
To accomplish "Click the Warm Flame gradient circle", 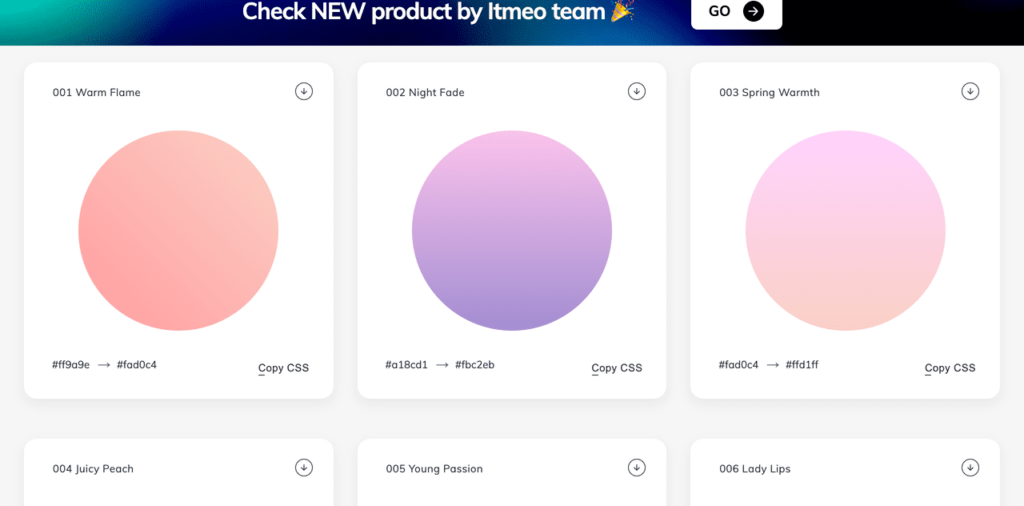I will click(x=178, y=230).
